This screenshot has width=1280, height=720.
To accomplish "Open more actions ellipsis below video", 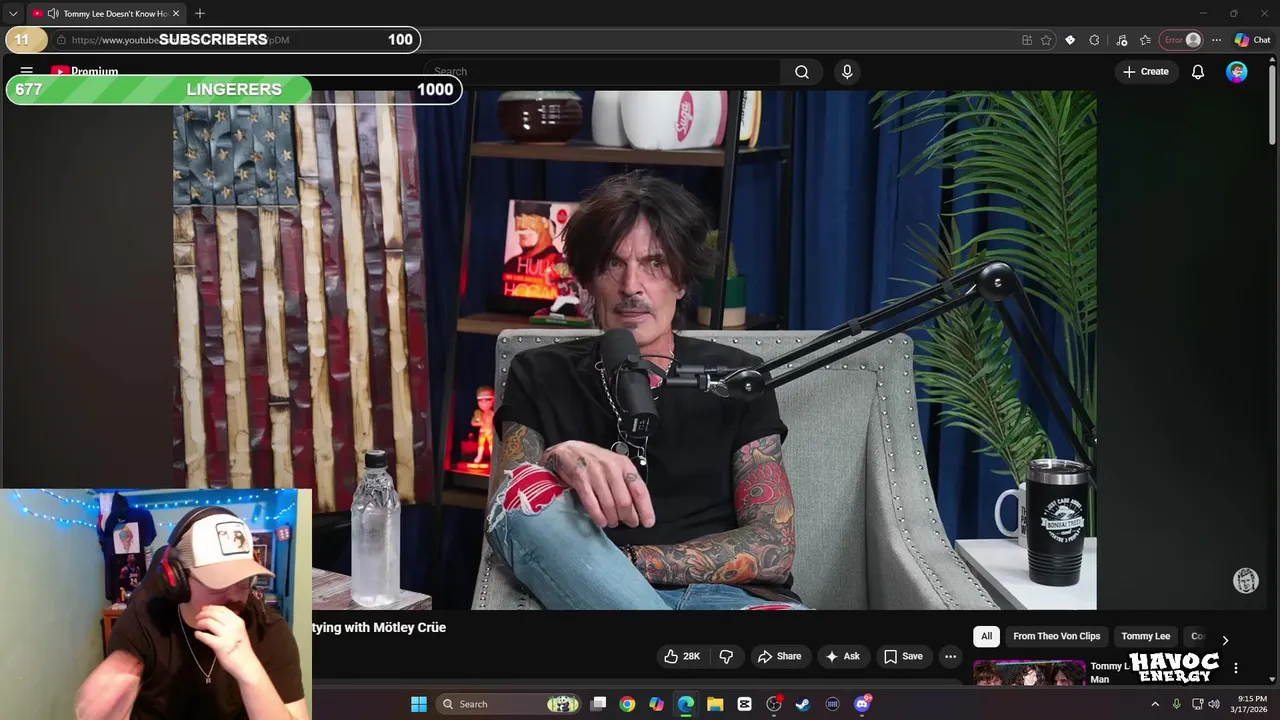I will (x=950, y=656).
